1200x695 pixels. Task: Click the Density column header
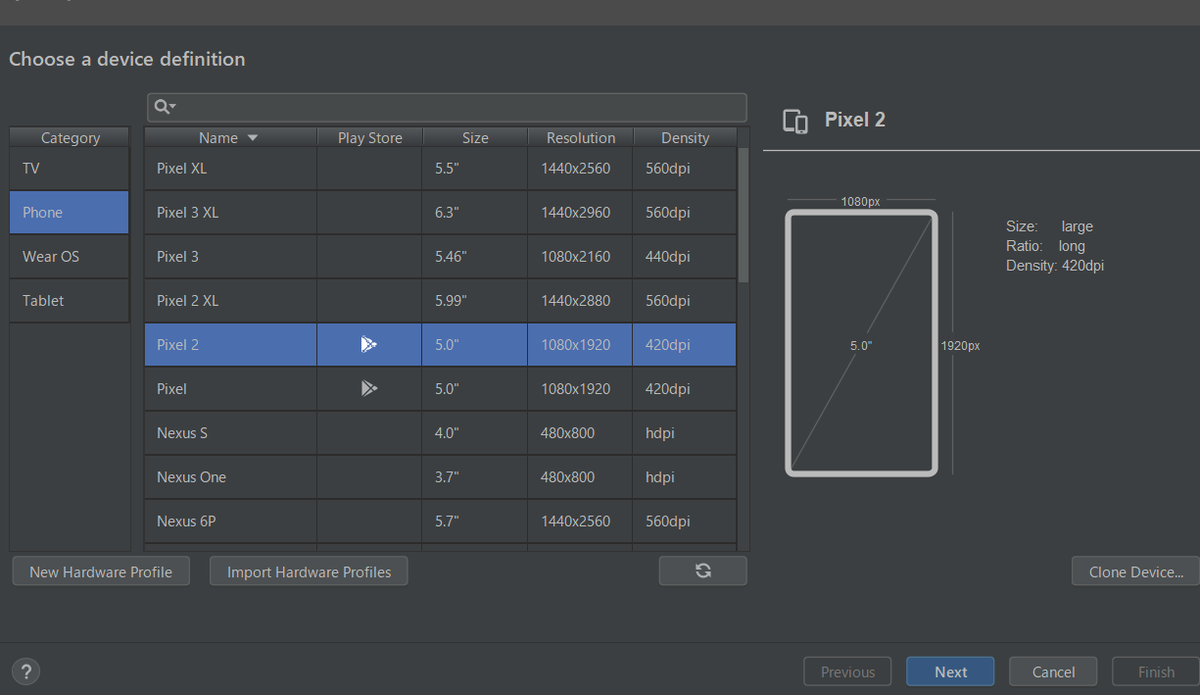(685, 138)
